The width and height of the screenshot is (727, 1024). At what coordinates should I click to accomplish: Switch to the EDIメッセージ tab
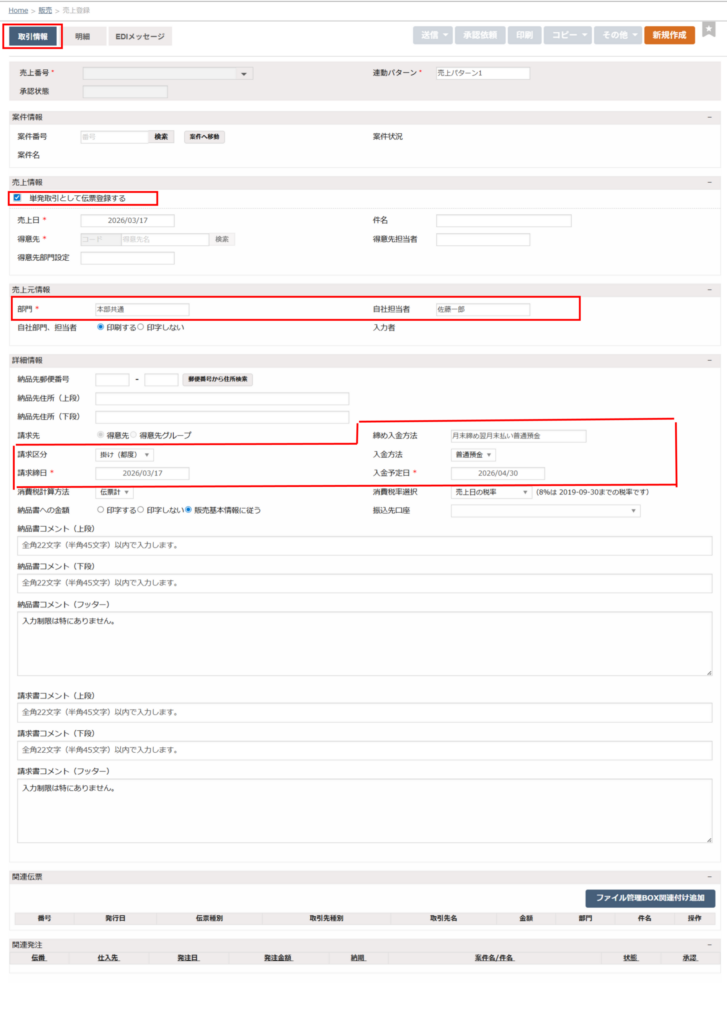[140, 36]
